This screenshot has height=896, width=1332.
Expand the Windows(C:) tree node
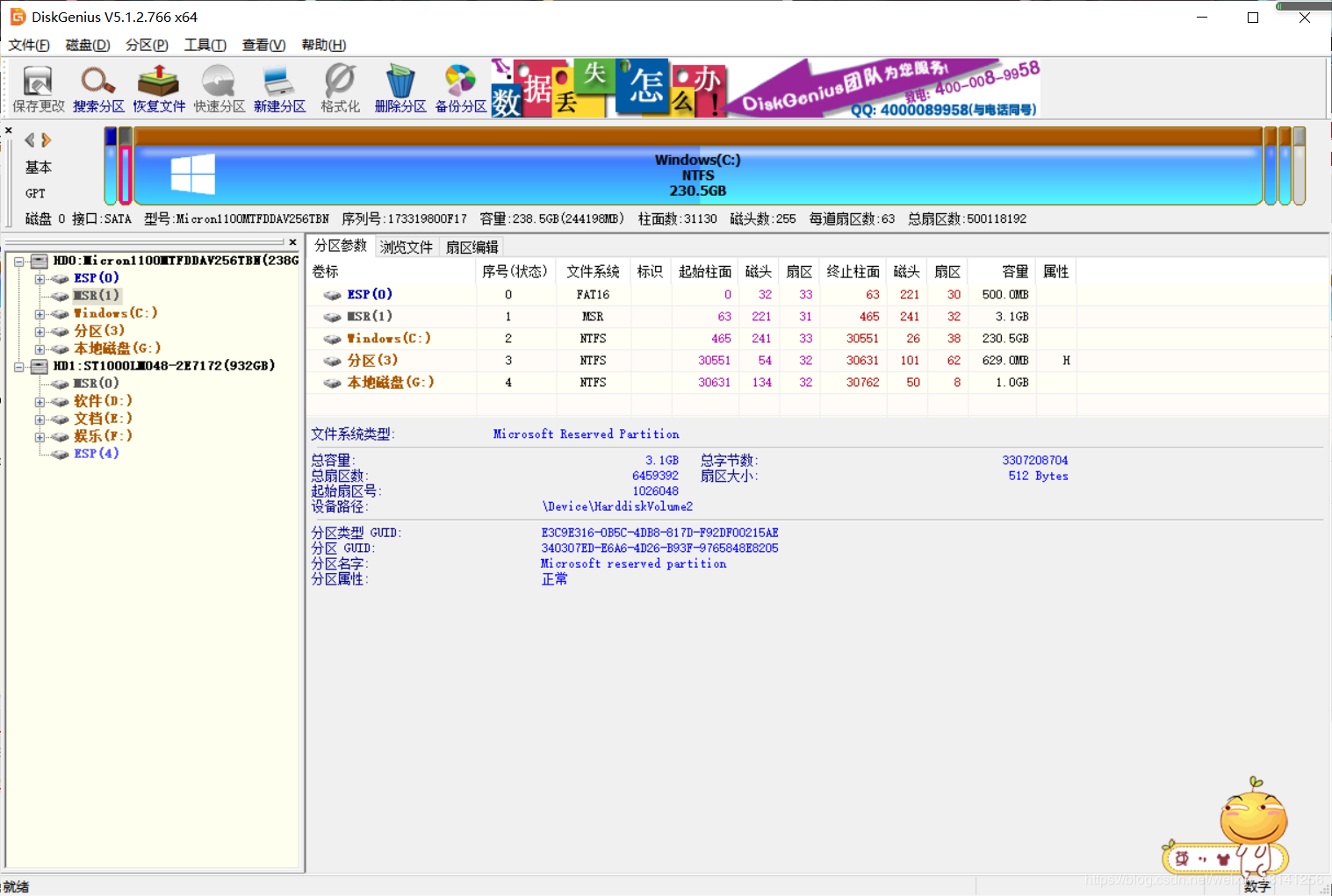click(x=40, y=314)
